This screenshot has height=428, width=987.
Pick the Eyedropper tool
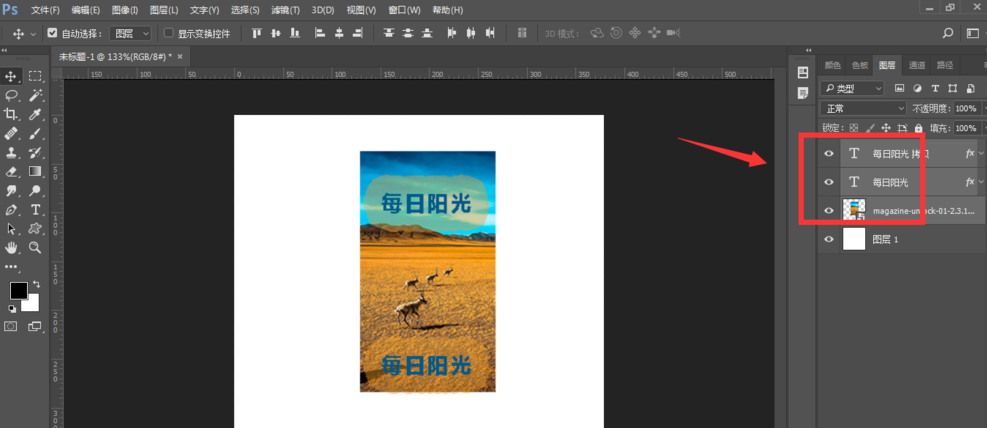coord(35,115)
